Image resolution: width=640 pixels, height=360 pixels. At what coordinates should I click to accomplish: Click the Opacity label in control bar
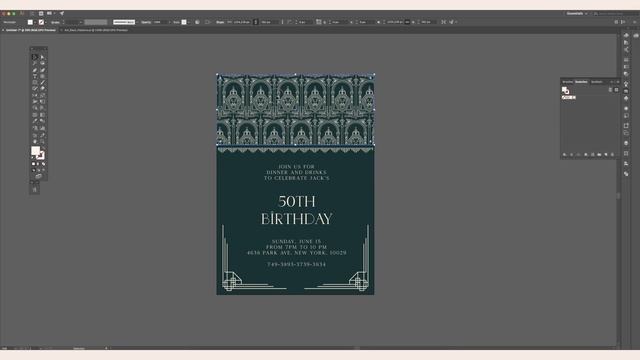pyautogui.click(x=146, y=22)
